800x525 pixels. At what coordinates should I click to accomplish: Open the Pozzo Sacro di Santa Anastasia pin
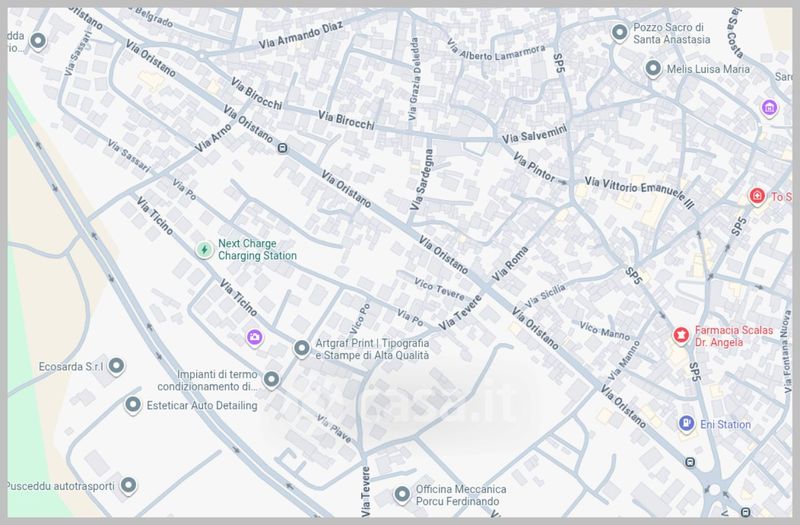[x=619, y=33]
